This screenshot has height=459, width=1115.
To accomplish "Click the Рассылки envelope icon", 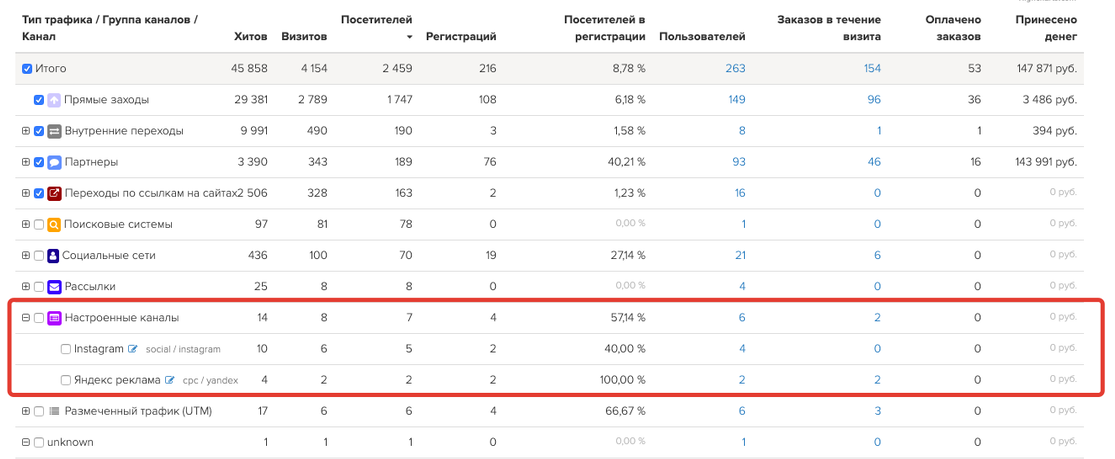I will coord(54,287).
